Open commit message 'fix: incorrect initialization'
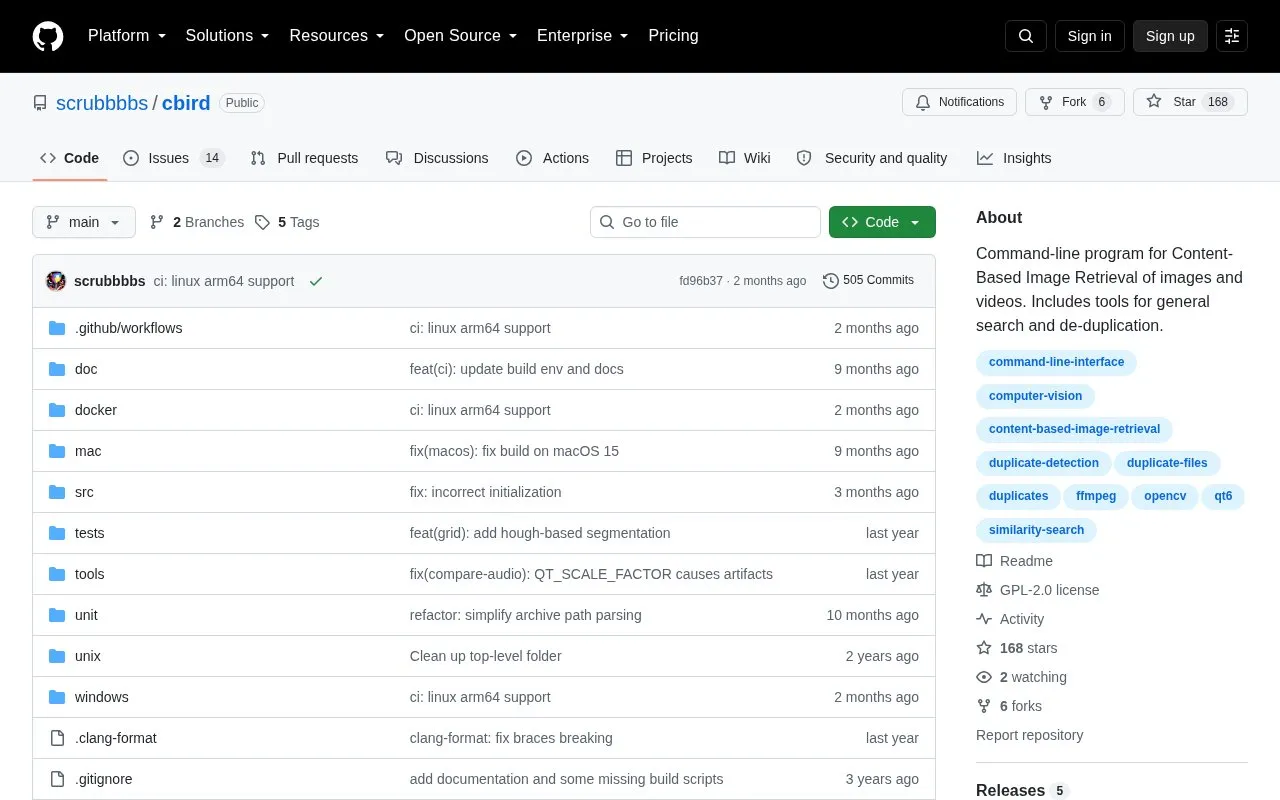Screen dimensions: 1280x800 click(x=485, y=492)
